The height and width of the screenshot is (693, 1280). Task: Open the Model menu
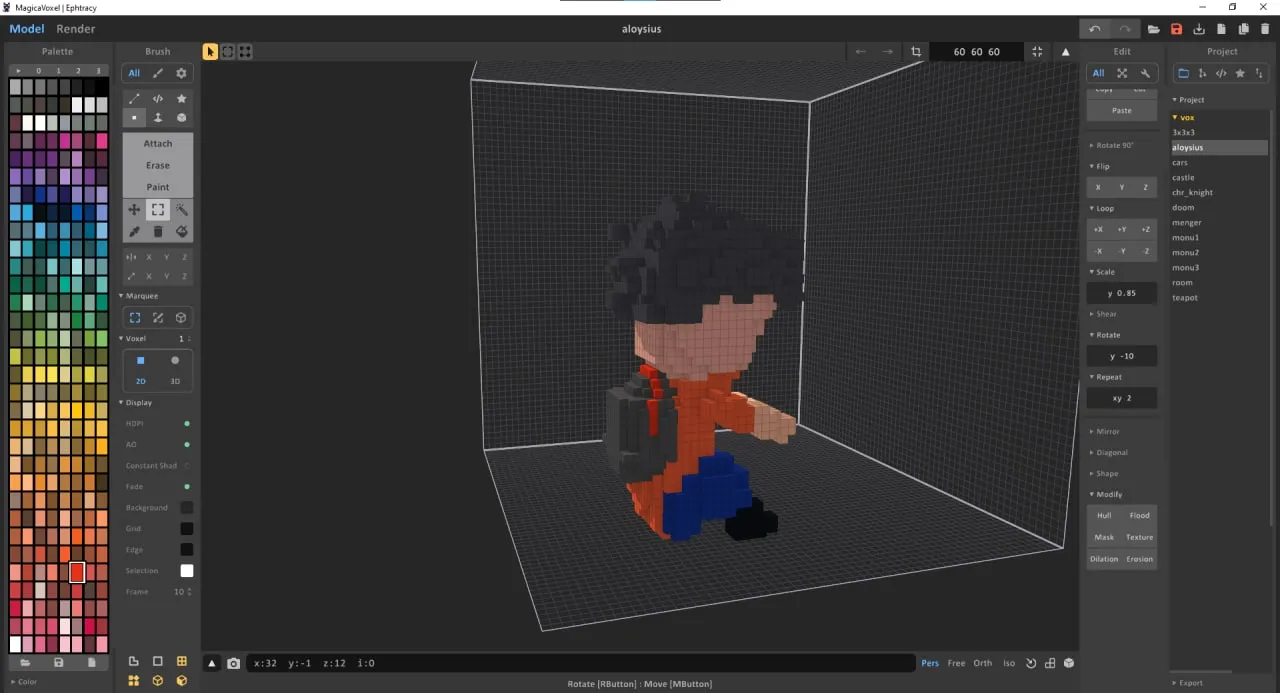coord(26,28)
